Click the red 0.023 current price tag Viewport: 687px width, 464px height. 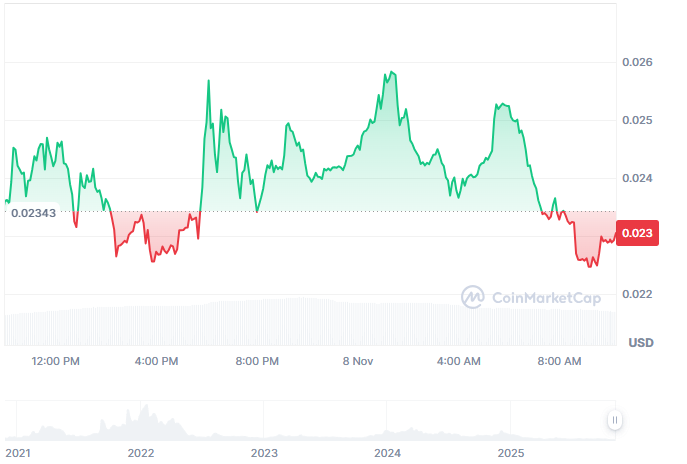coord(637,233)
